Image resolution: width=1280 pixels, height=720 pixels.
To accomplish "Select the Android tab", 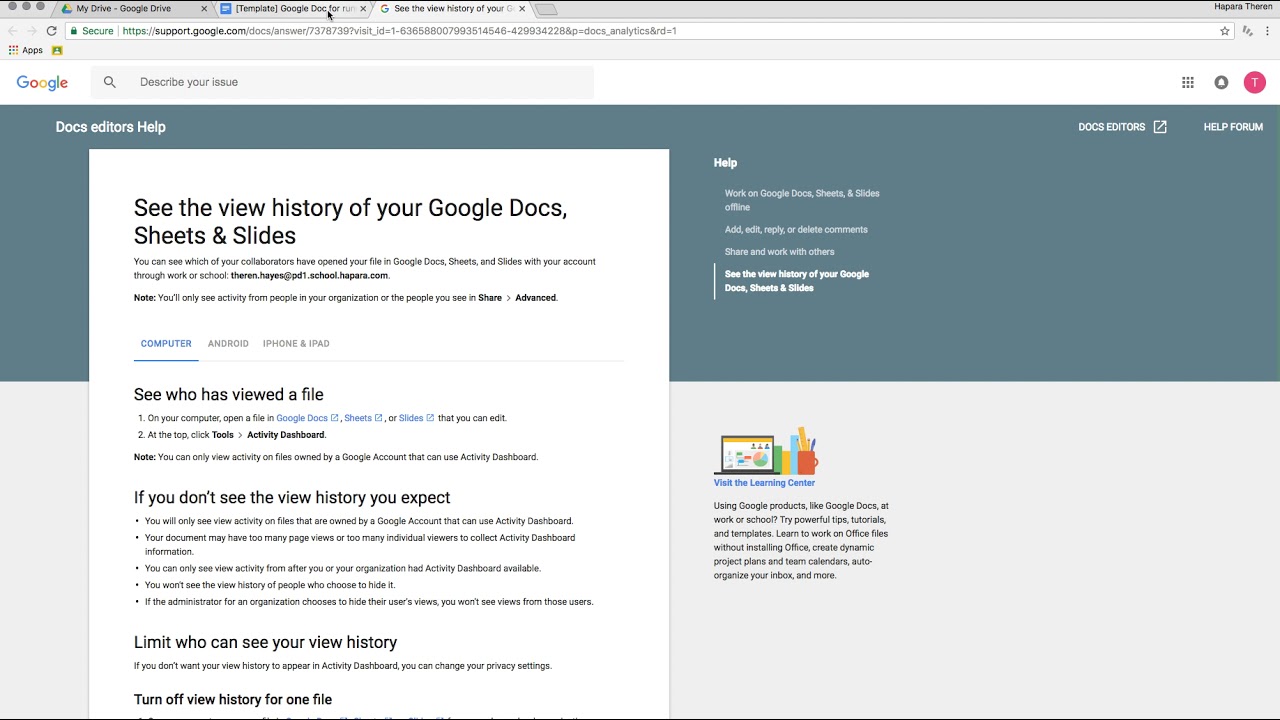I will point(228,344).
